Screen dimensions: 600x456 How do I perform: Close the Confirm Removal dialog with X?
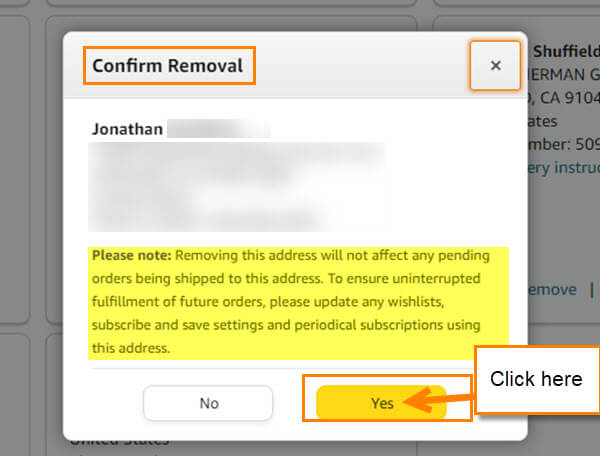[495, 65]
